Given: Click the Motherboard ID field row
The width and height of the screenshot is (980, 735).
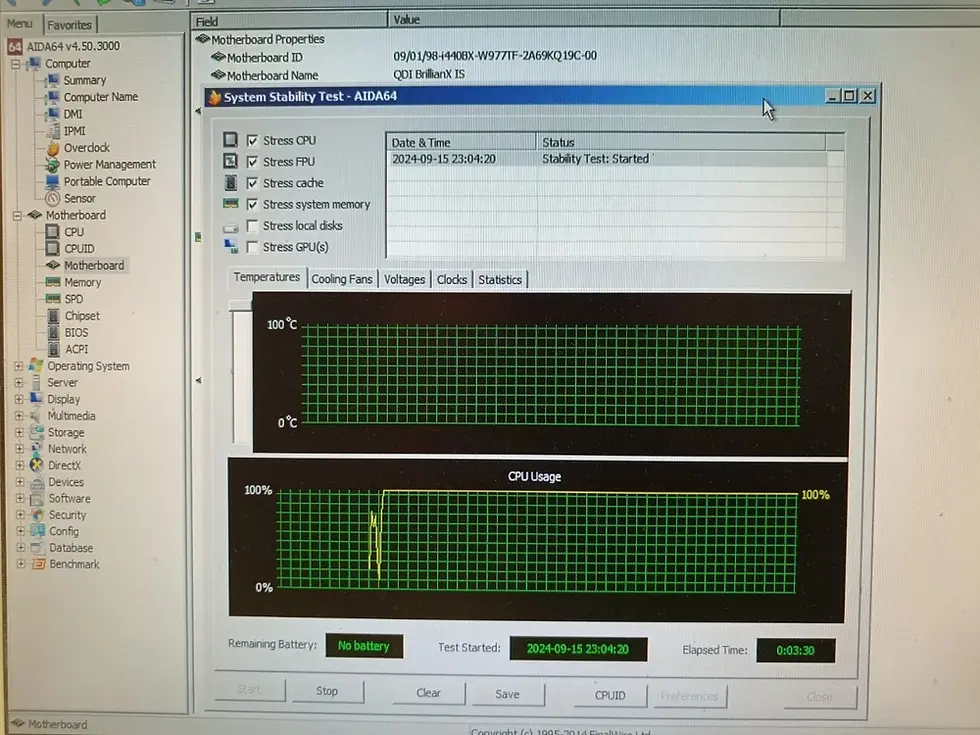Looking at the screenshot, I should [x=264, y=58].
